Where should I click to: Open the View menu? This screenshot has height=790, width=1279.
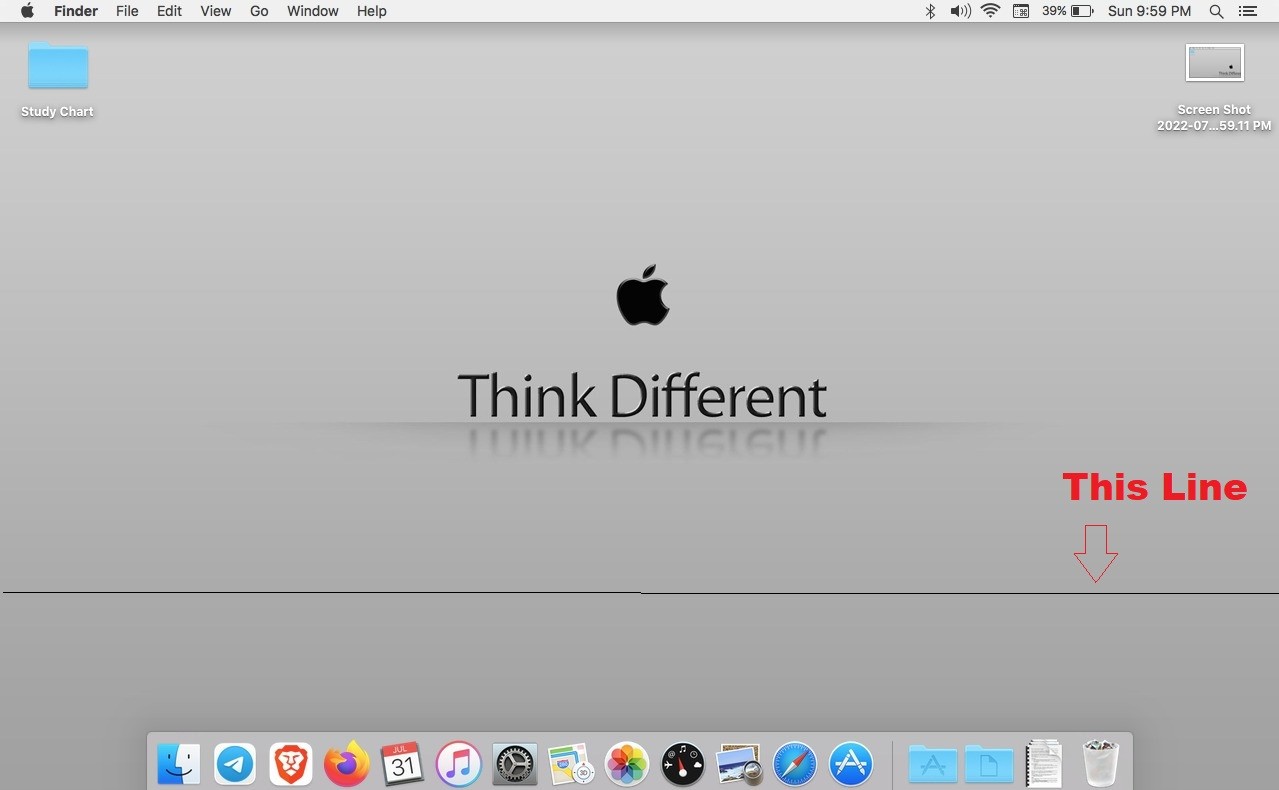216,11
